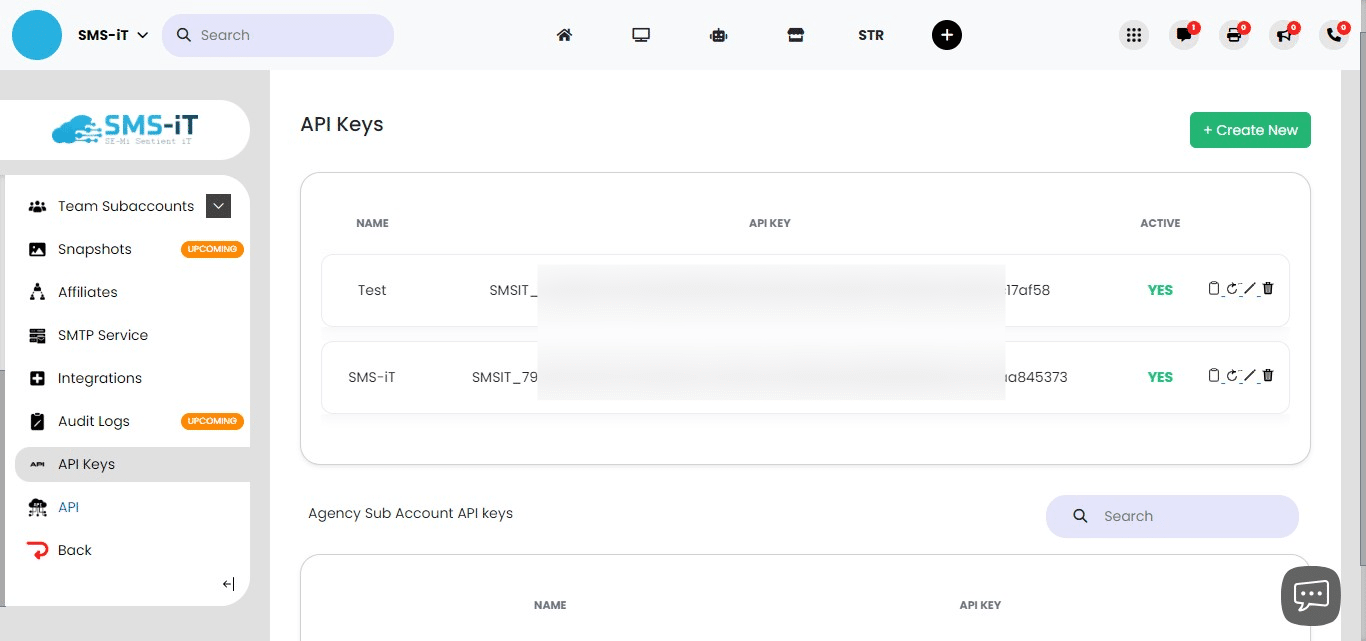Image resolution: width=1366 pixels, height=641 pixels.
Task: Go to the Home icon in top bar
Action: pyautogui.click(x=564, y=35)
